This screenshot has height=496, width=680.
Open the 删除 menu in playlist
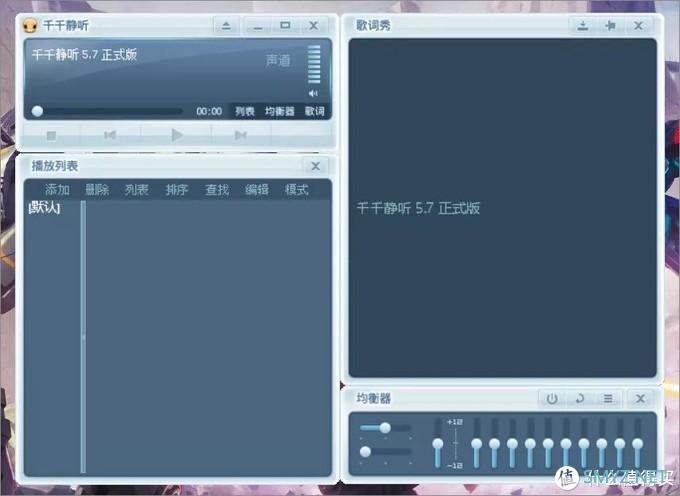coord(97,190)
